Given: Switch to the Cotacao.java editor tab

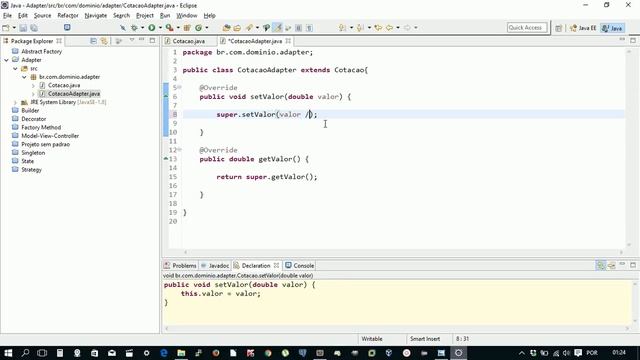Looking at the screenshot, I should pyautogui.click(x=189, y=41).
